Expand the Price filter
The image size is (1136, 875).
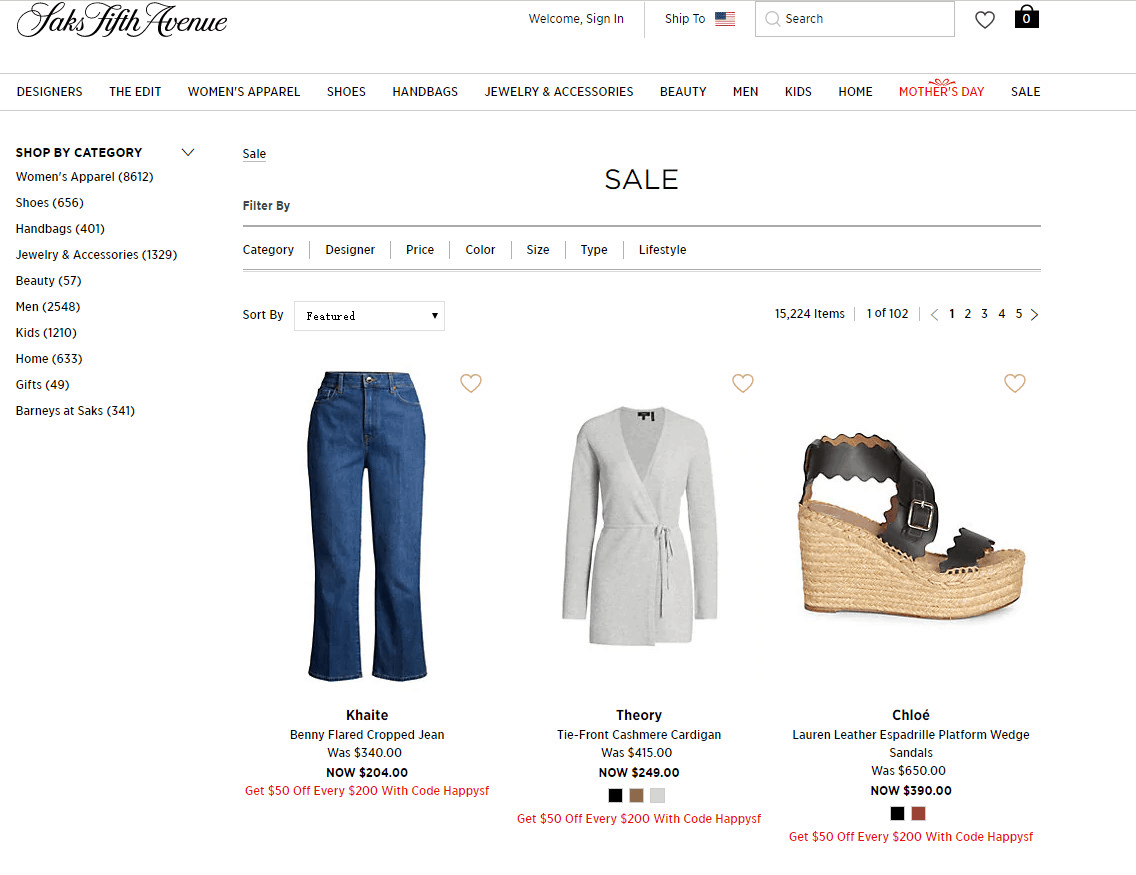tap(420, 250)
